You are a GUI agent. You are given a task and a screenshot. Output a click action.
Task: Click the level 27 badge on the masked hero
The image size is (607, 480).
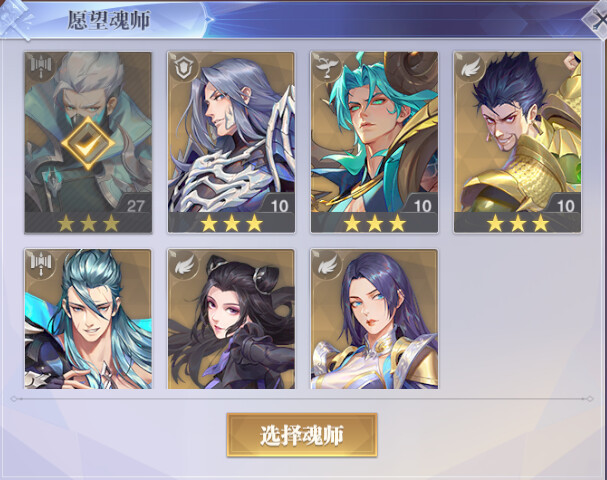click(135, 205)
